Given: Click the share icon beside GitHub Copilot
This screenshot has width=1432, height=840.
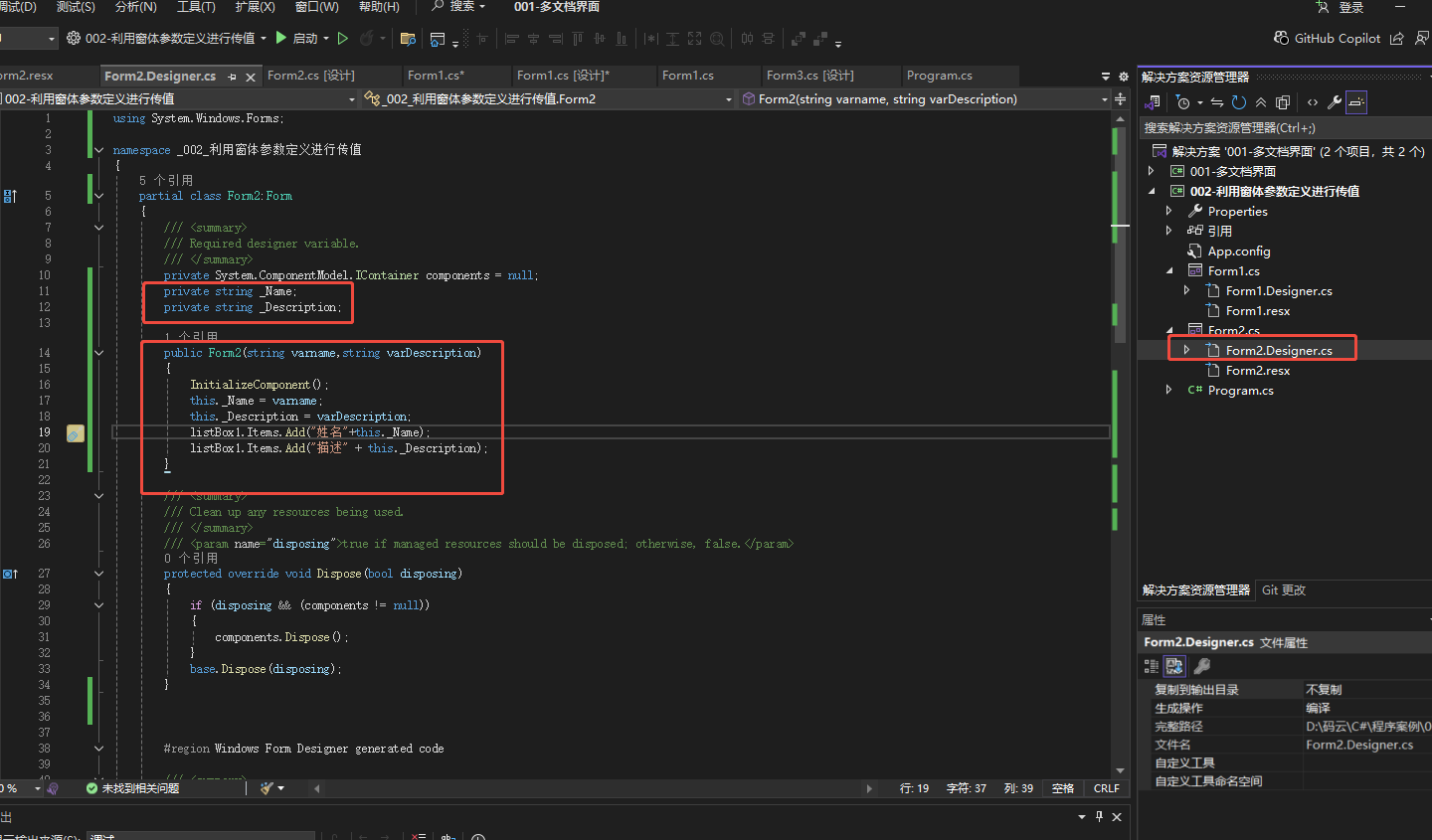Looking at the screenshot, I should pos(1396,38).
